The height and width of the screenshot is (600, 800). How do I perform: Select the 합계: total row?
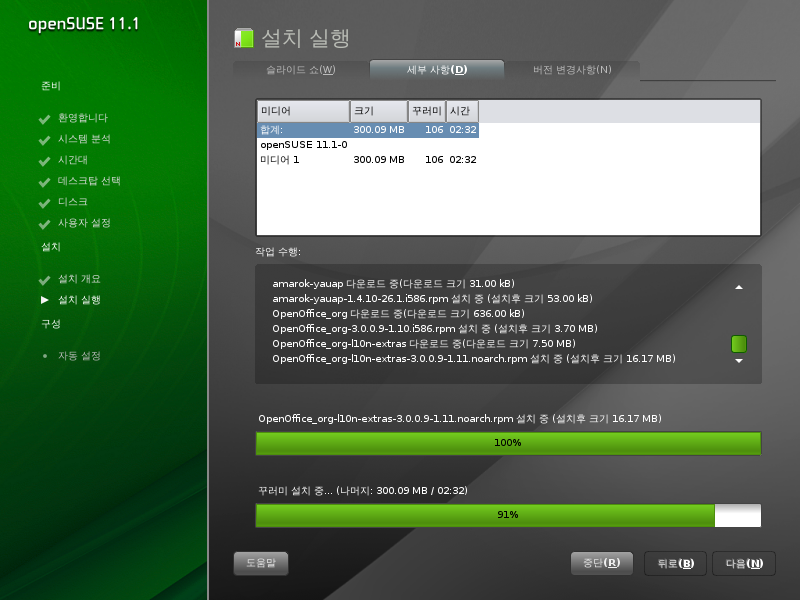coord(368,130)
